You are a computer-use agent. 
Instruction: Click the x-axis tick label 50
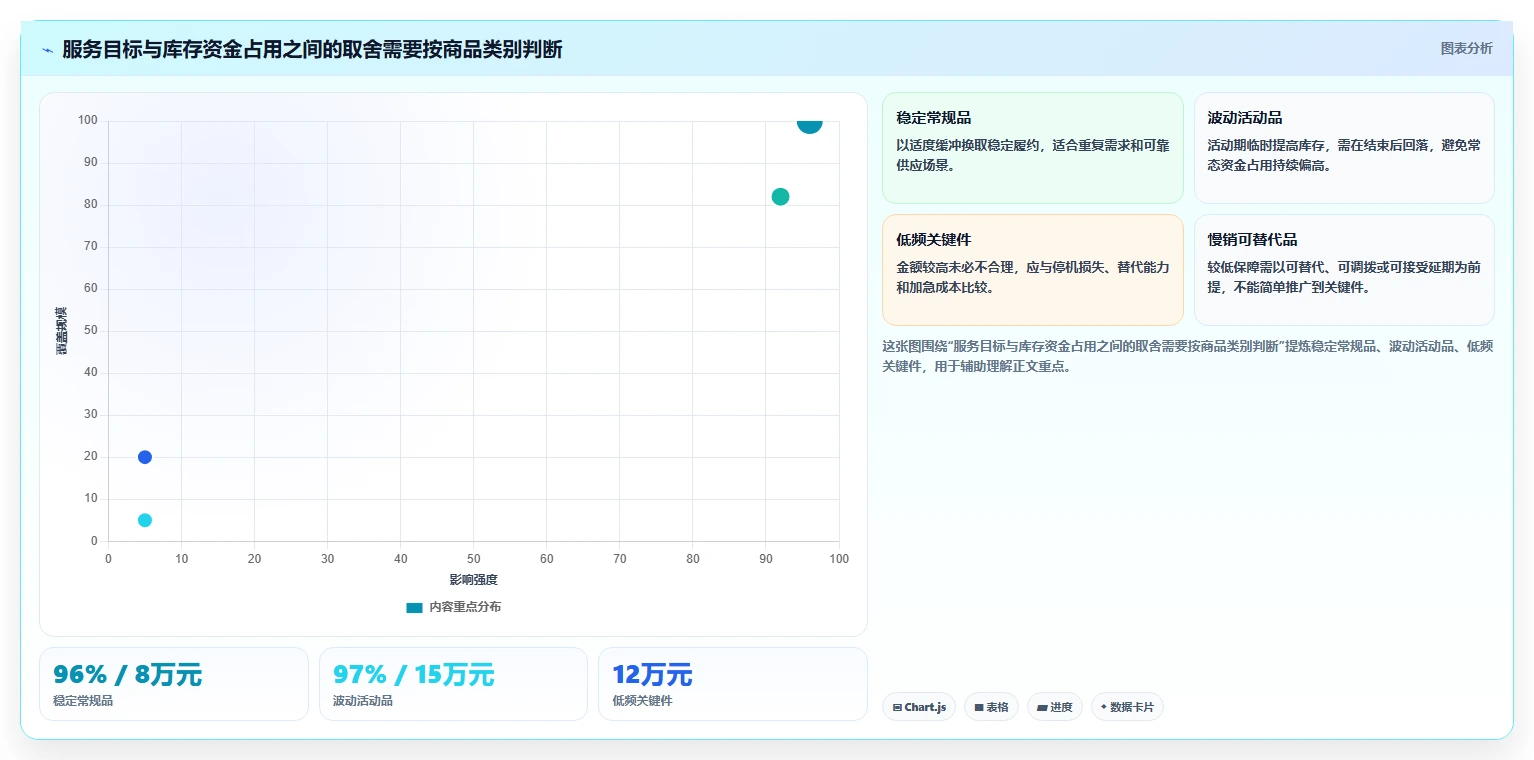click(x=473, y=559)
